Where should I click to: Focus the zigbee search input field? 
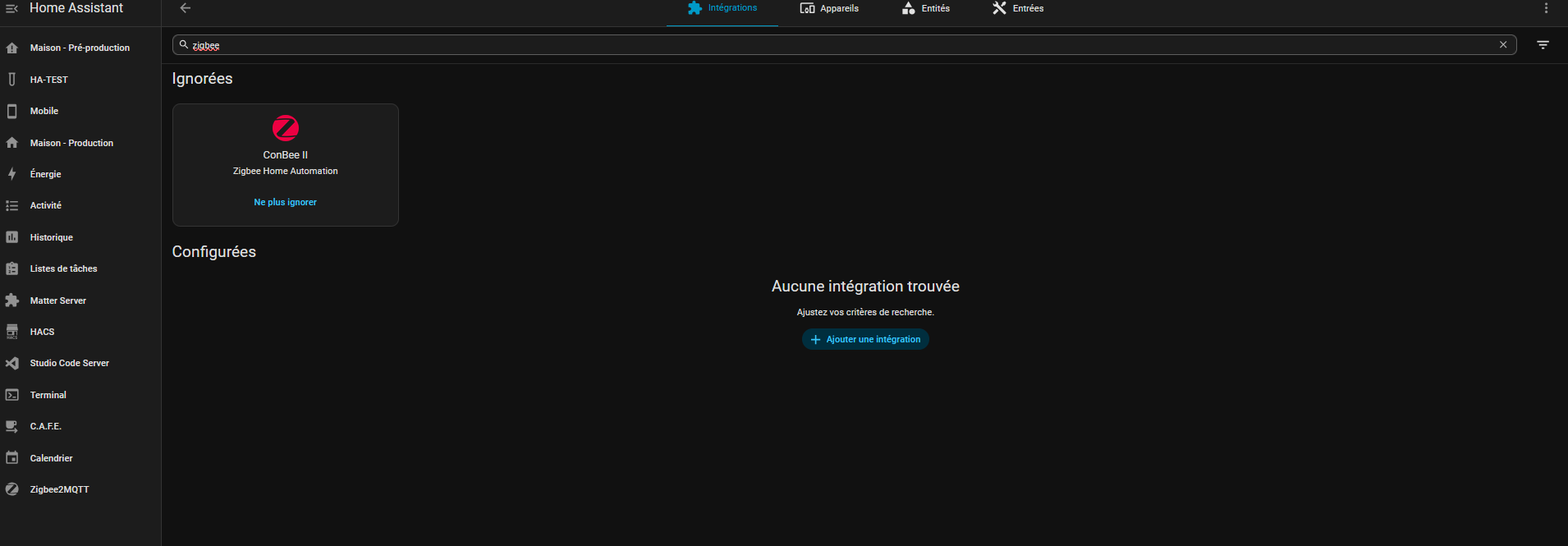pyautogui.click(x=821, y=45)
